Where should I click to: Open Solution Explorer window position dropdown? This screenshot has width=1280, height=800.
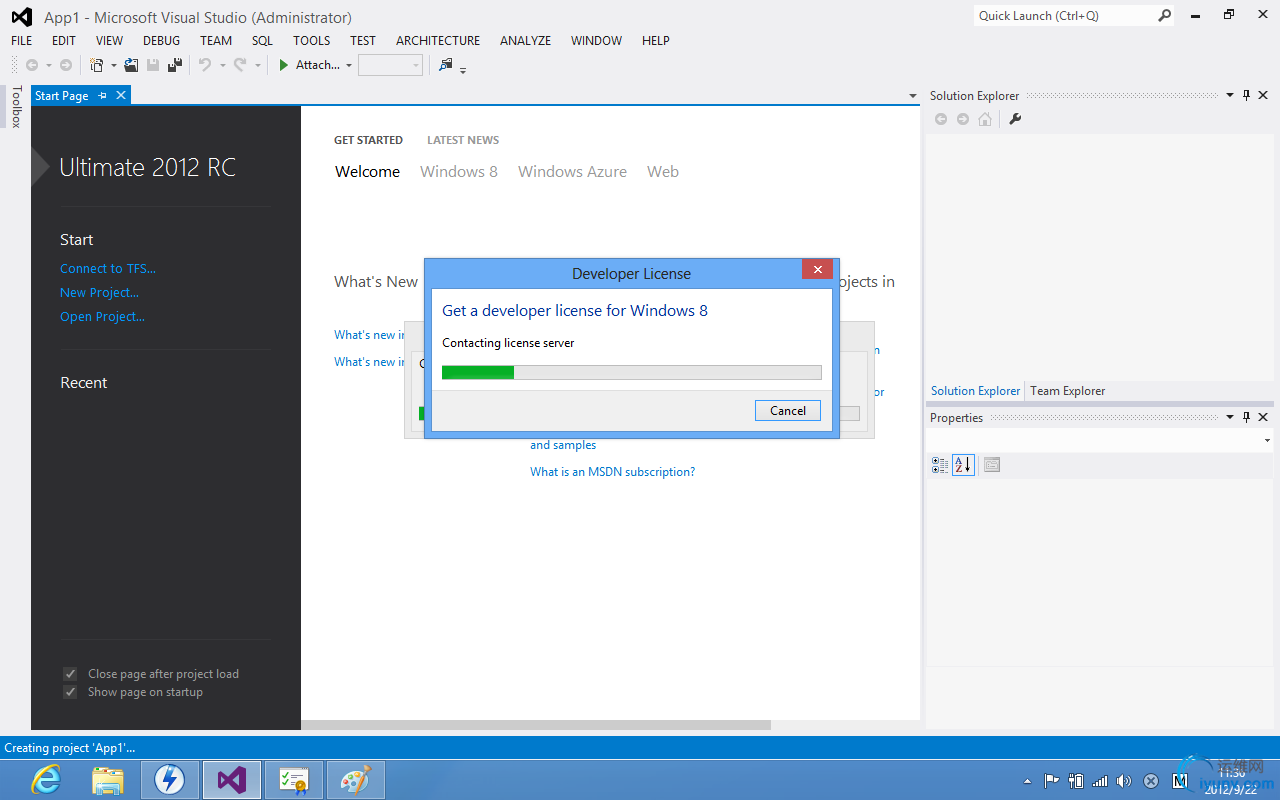click(x=1230, y=96)
